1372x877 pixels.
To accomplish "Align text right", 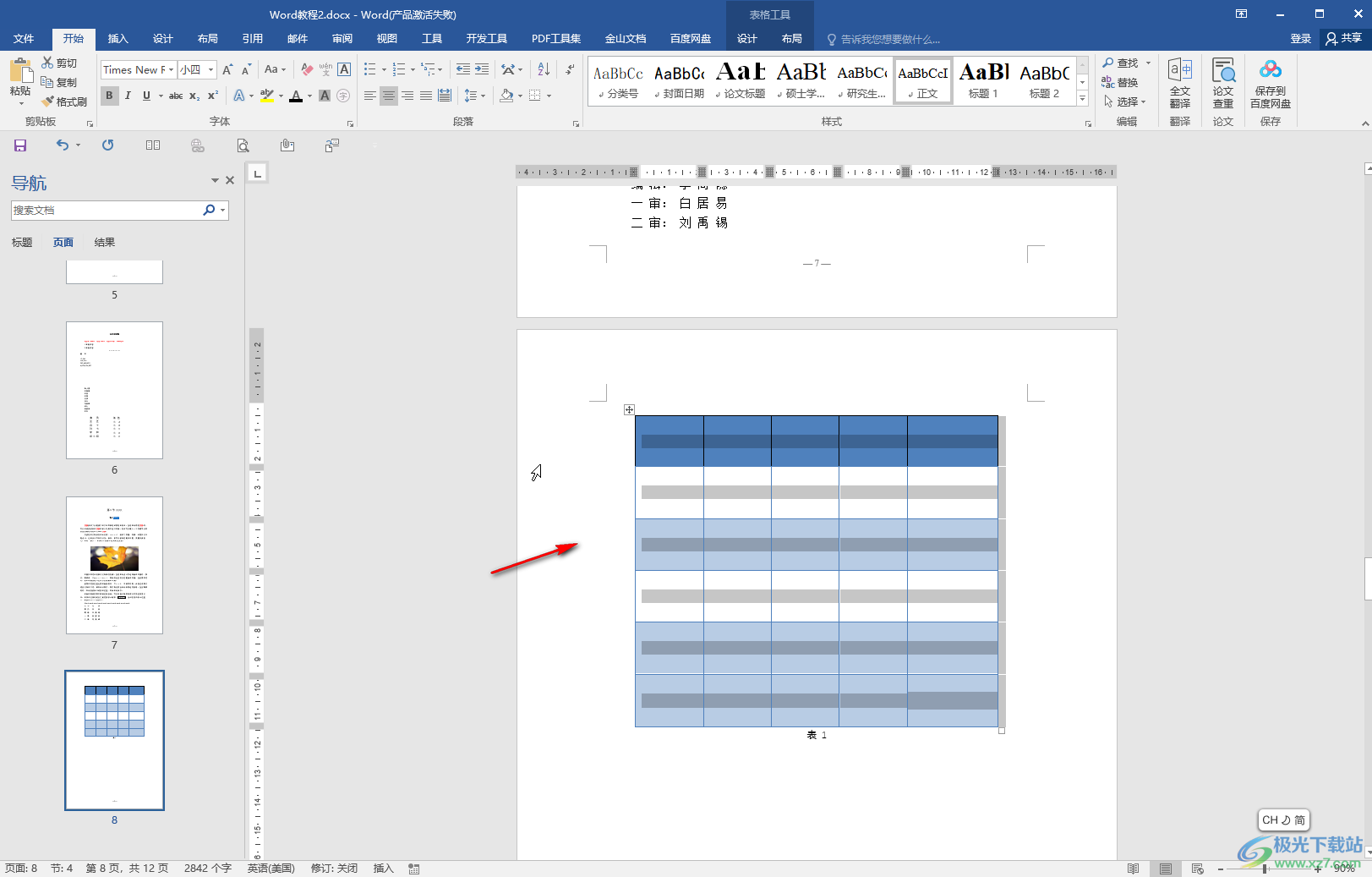I will [407, 96].
